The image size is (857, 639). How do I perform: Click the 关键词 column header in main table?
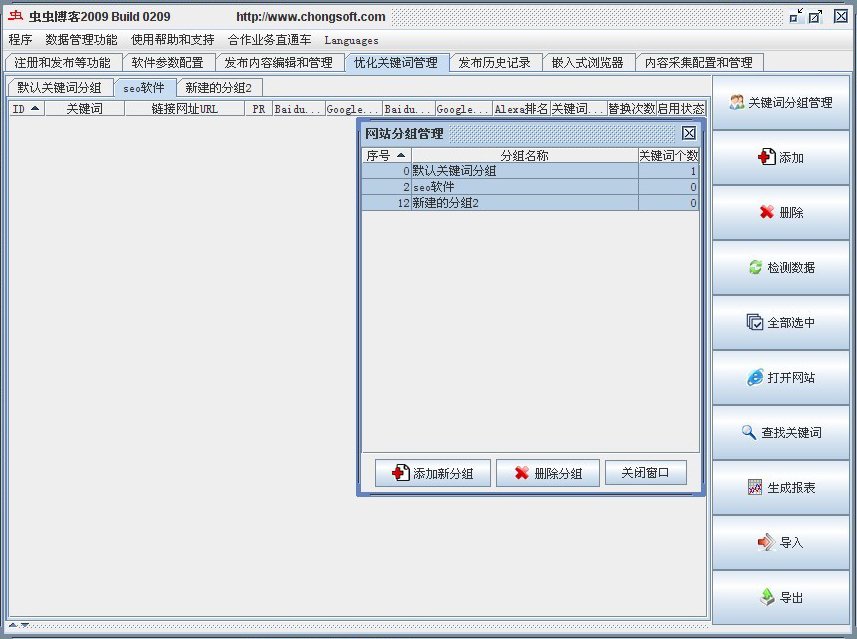click(85, 109)
